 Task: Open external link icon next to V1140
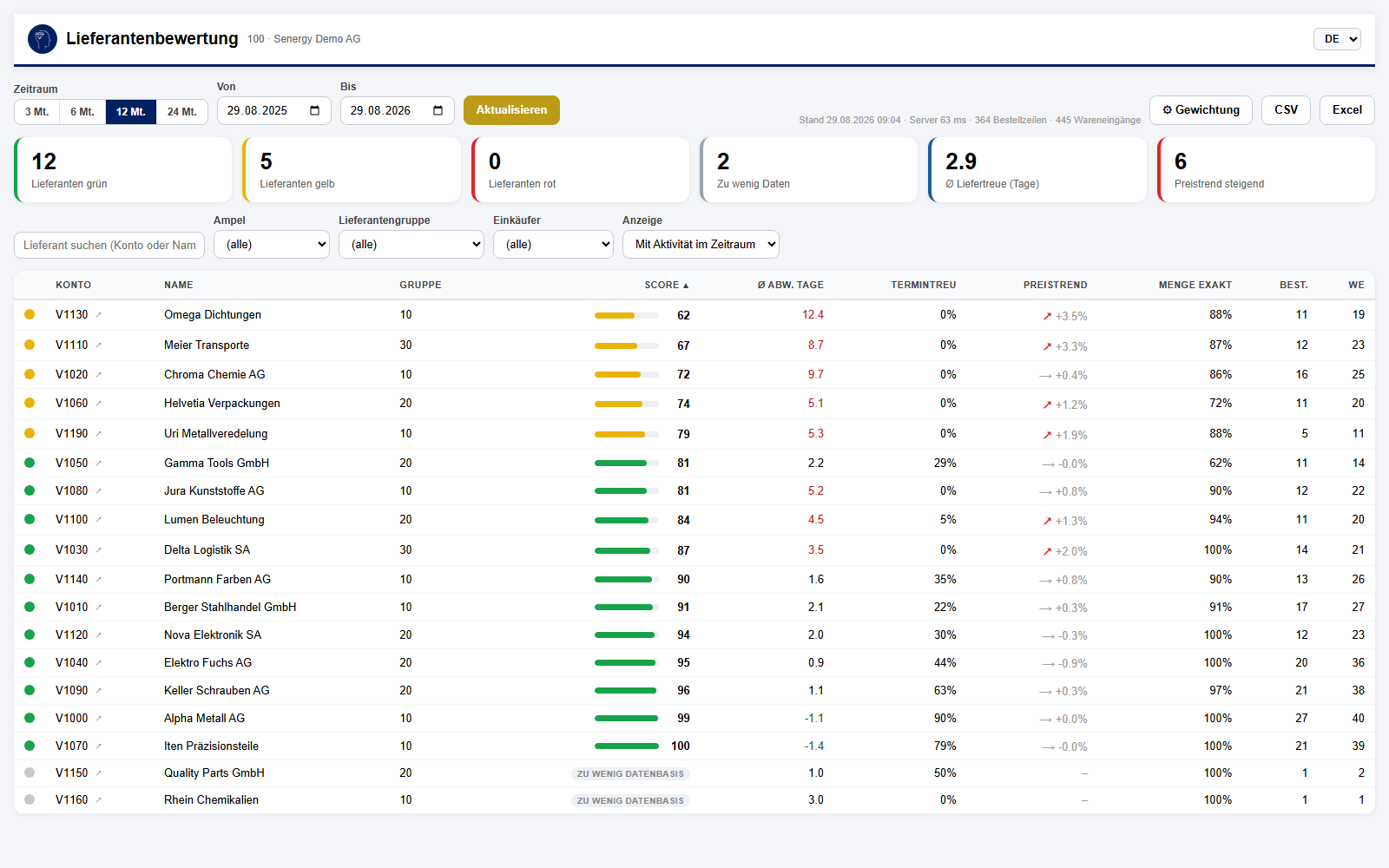[x=99, y=580]
